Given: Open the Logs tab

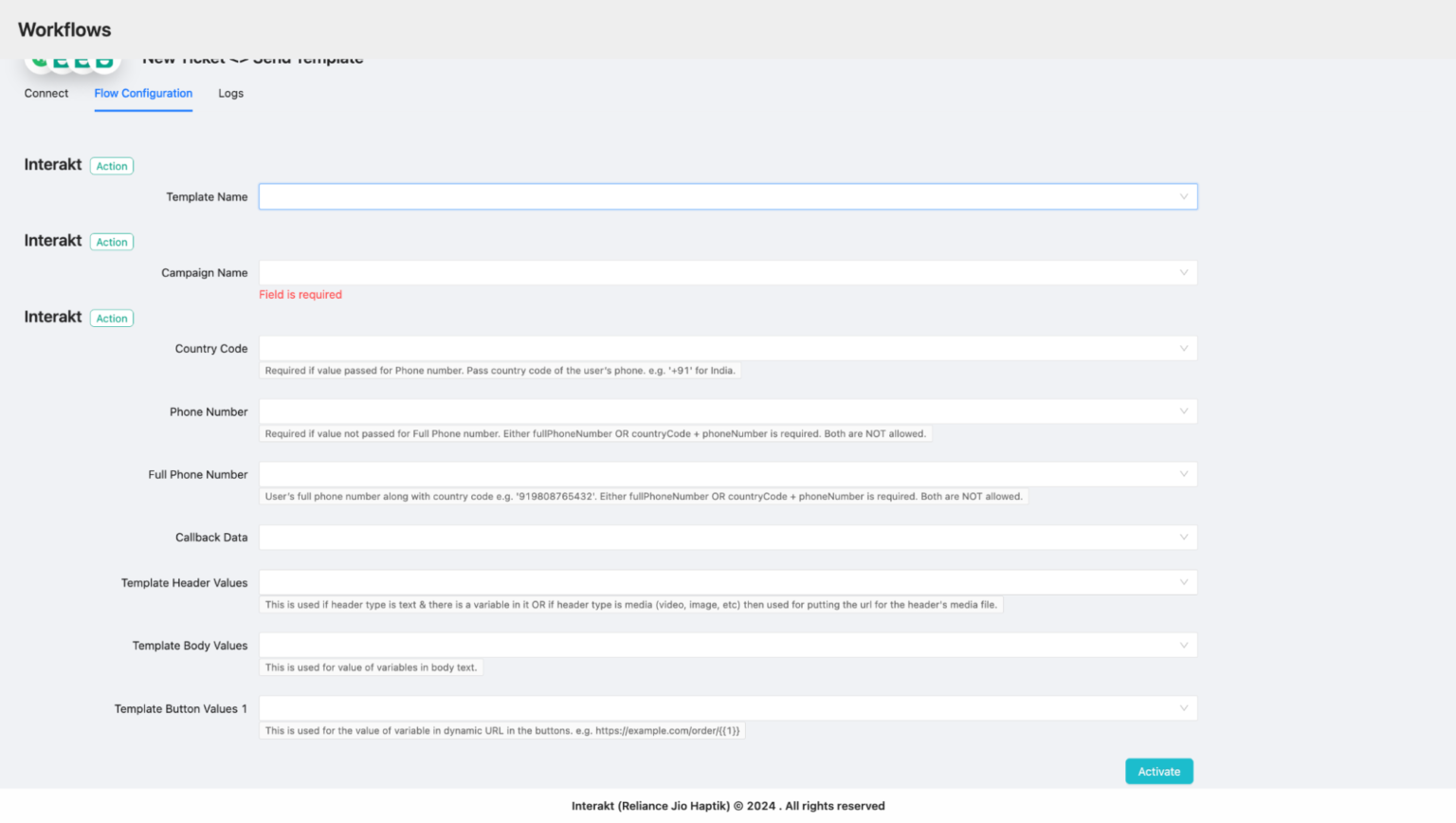Looking at the screenshot, I should (230, 93).
